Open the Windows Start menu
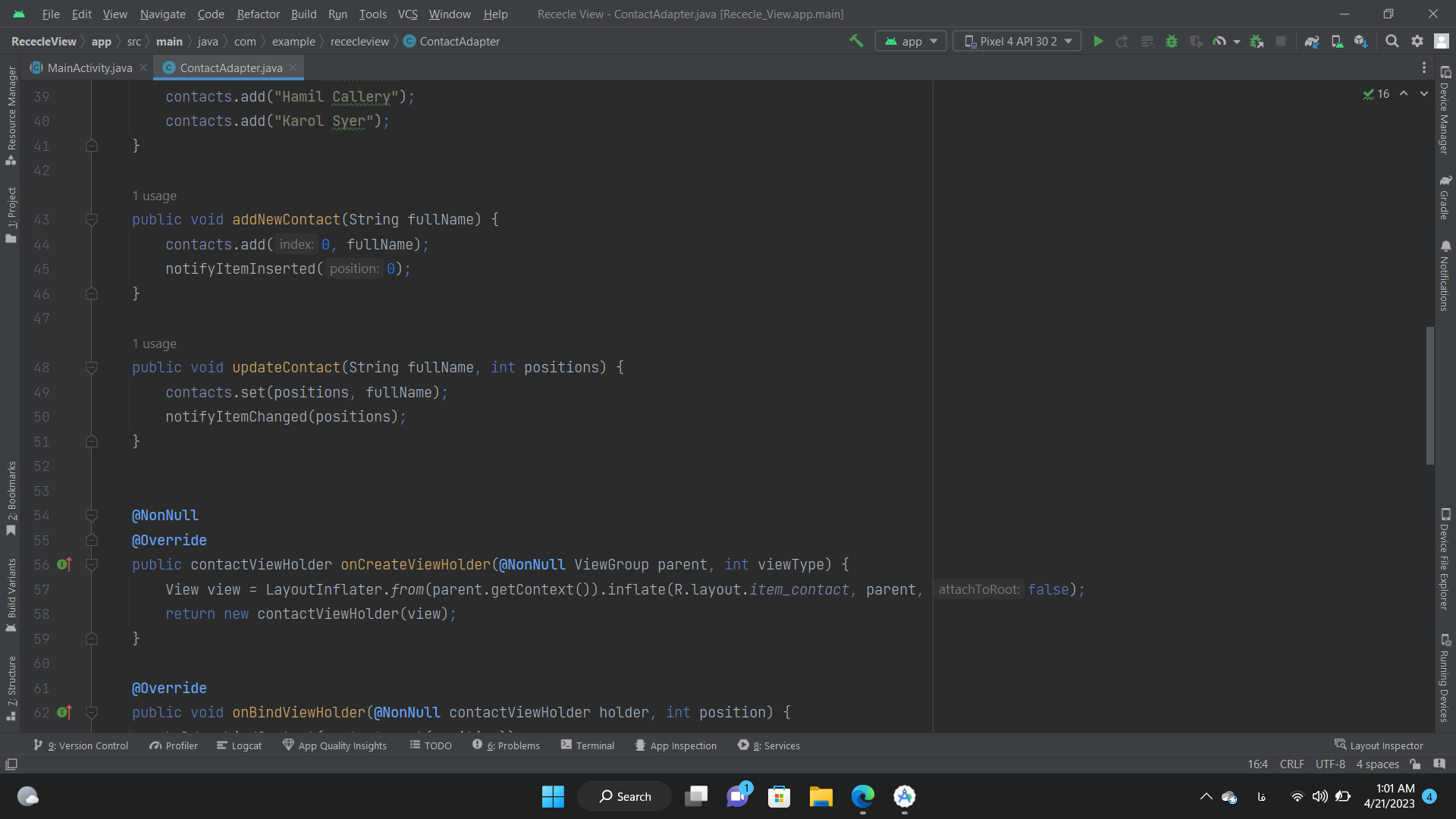Image resolution: width=1456 pixels, height=819 pixels. pyautogui.click(x=553, y=796)
